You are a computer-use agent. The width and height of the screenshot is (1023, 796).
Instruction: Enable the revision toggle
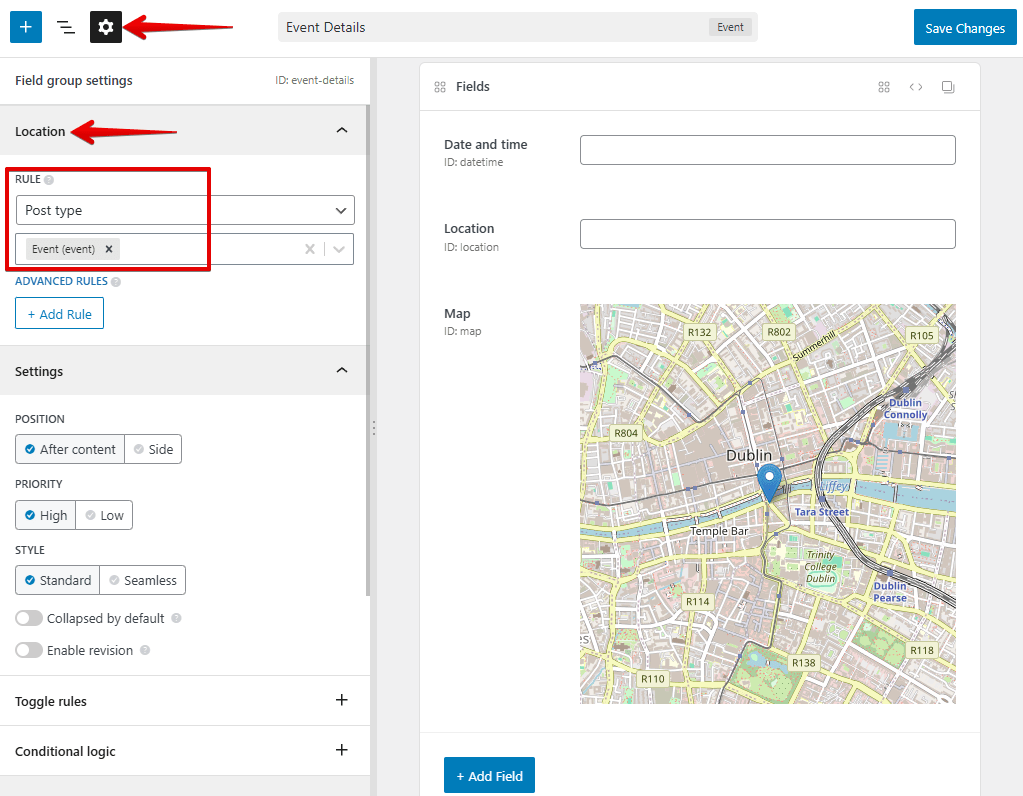(x=30, y=650)
